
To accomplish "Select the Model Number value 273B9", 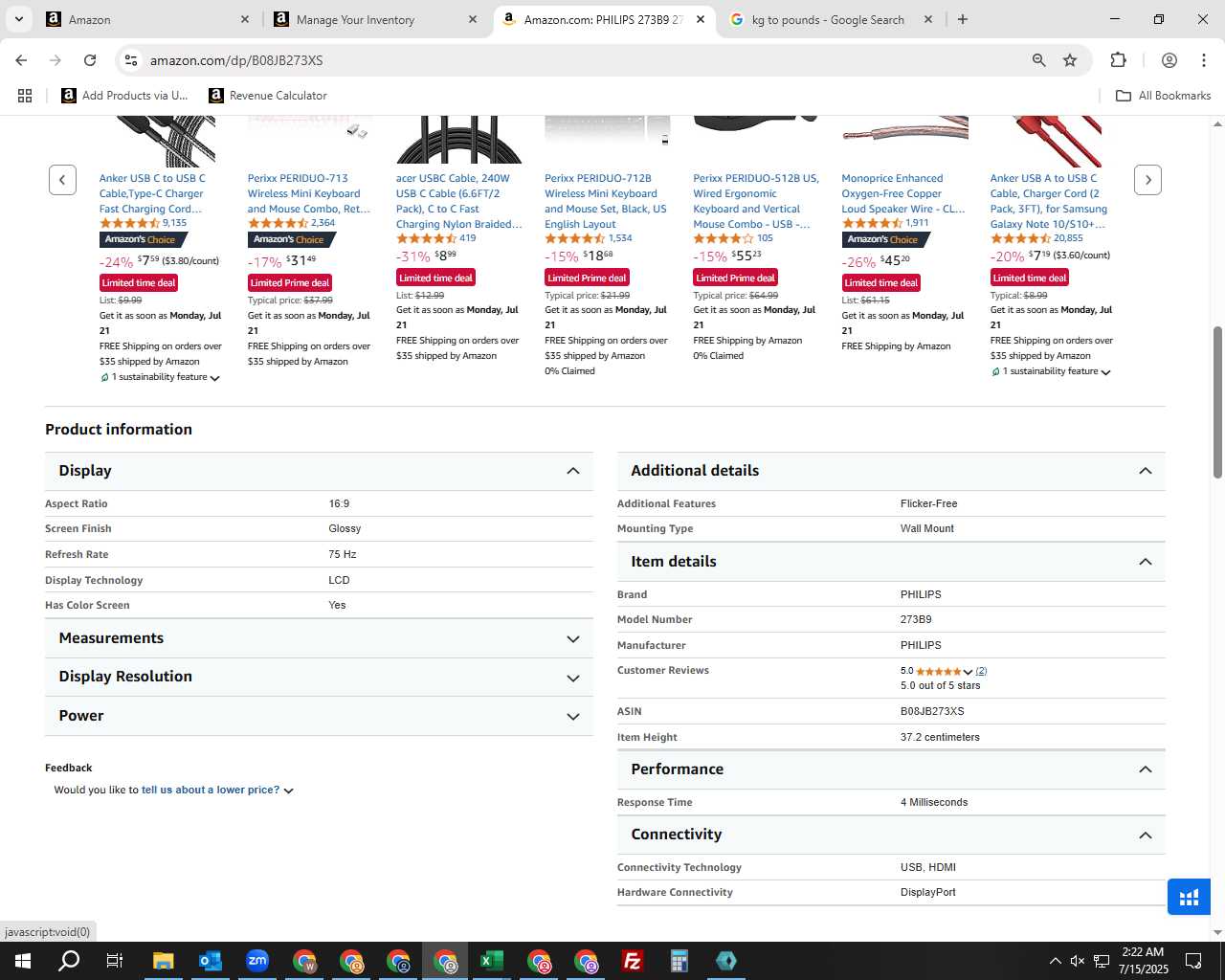I will 916,620.
